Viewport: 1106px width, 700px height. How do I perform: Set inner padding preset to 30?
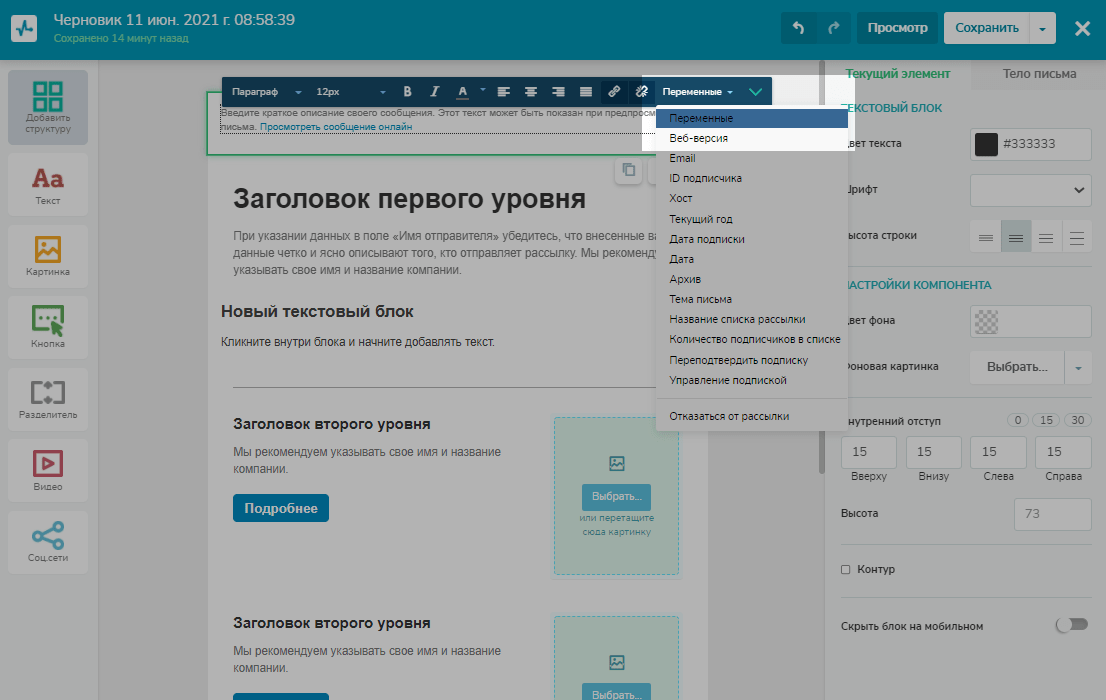(x=1078, y=420)
